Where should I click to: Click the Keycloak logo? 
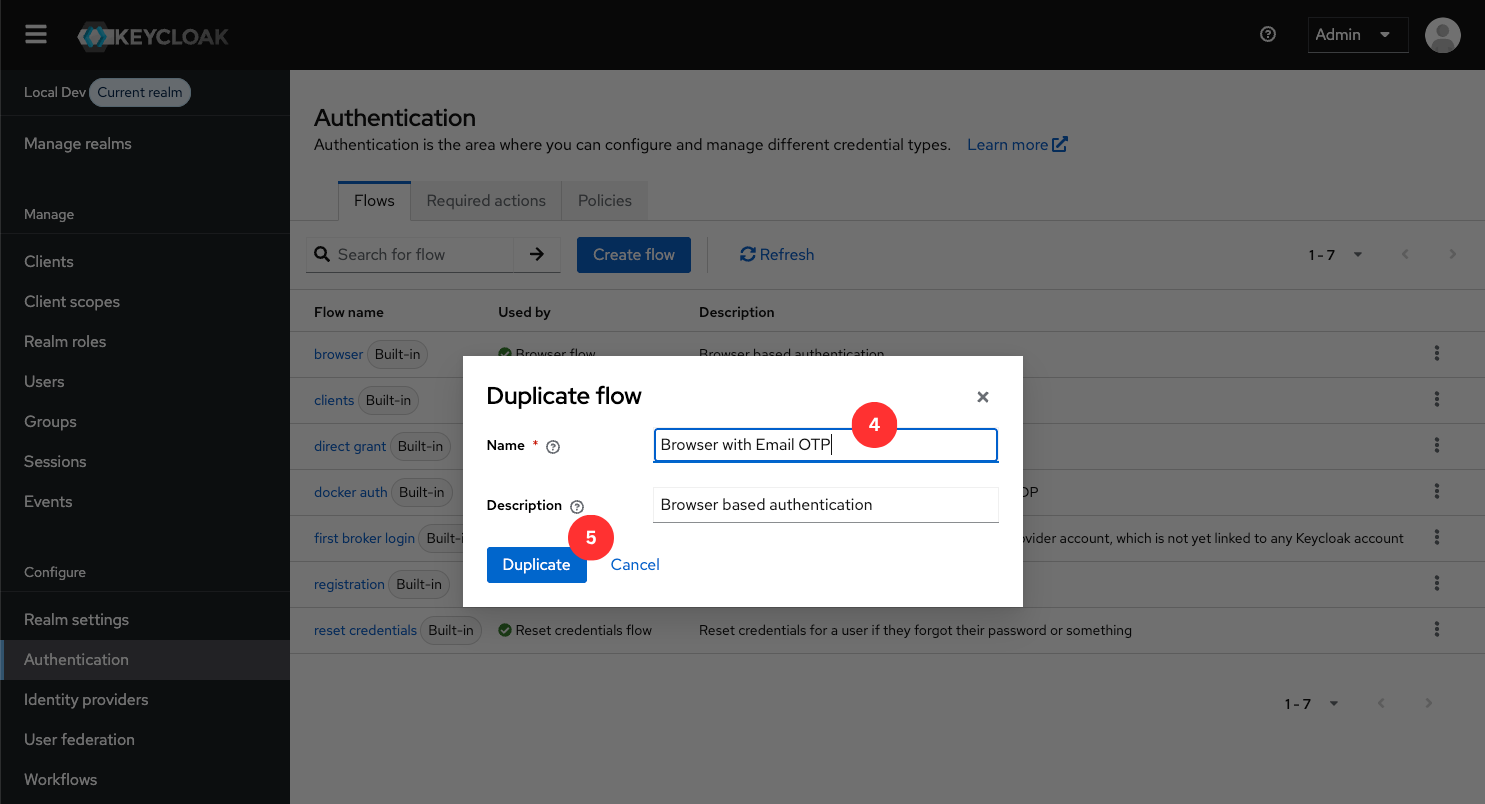[153, 36]
